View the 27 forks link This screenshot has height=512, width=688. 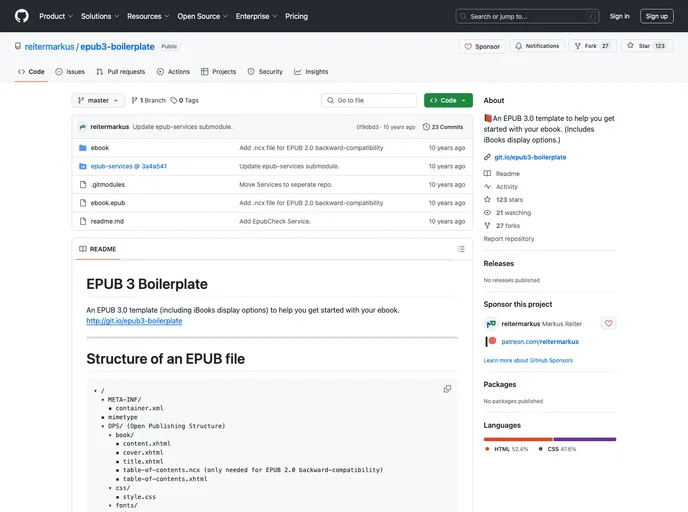tap(502, 226)
